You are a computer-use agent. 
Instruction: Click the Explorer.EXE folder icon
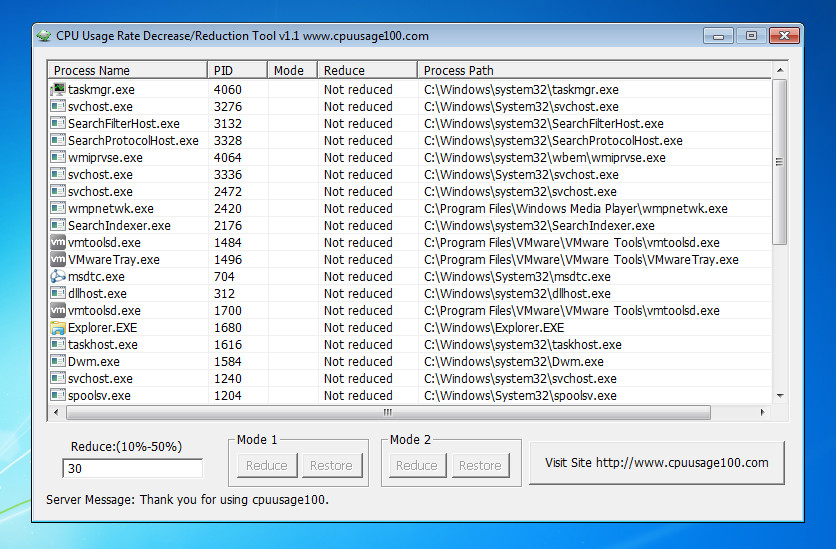(x=58, y=327)
